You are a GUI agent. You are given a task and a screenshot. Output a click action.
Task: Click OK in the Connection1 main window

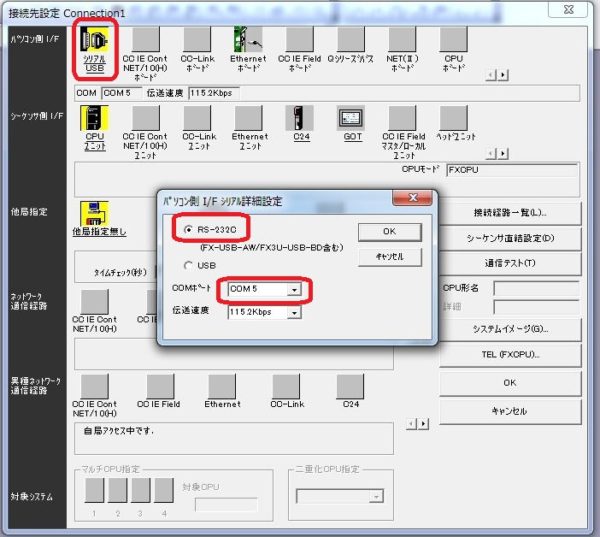pos(510,383)
